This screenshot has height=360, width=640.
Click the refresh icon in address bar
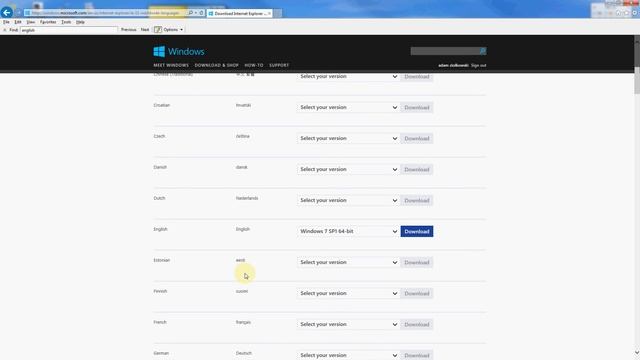pos(202,13)
